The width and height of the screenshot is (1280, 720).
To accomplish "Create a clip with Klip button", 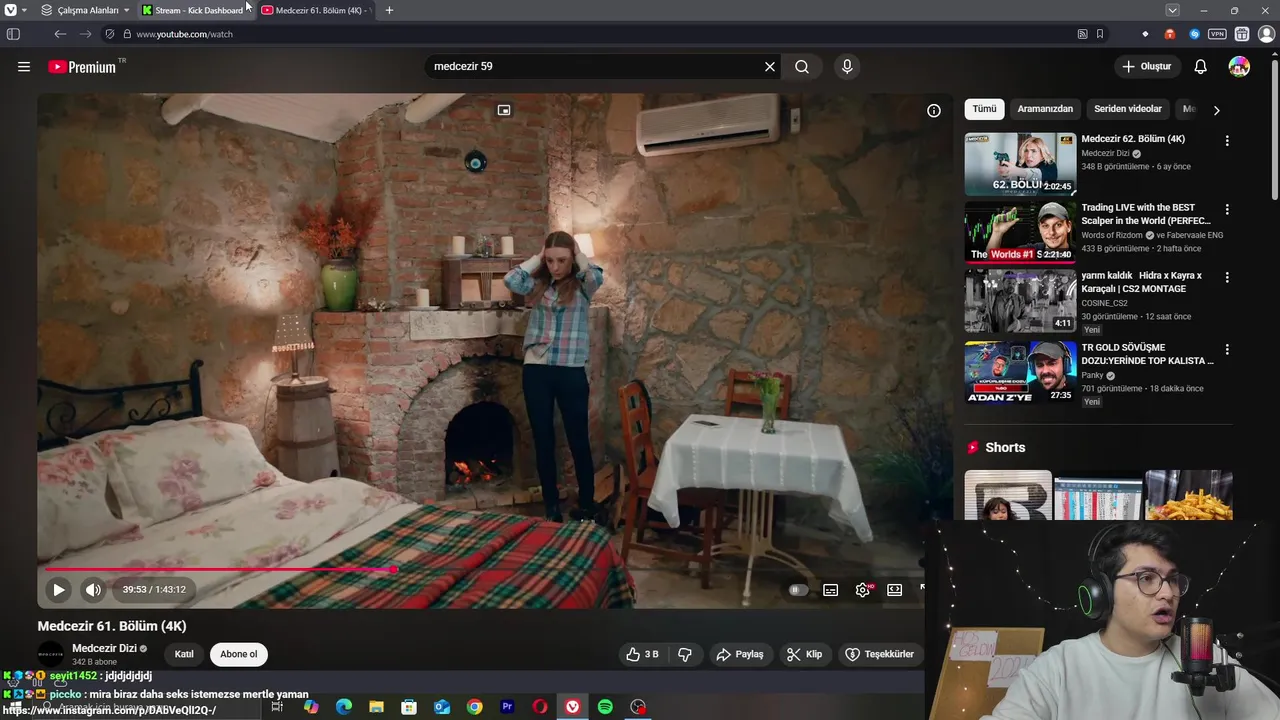I will tap(805, 654).
